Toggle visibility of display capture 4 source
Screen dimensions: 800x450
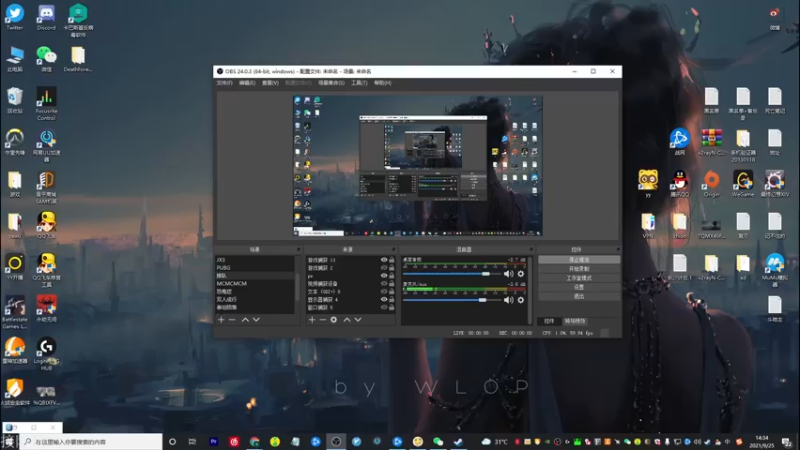coord(384,299)
